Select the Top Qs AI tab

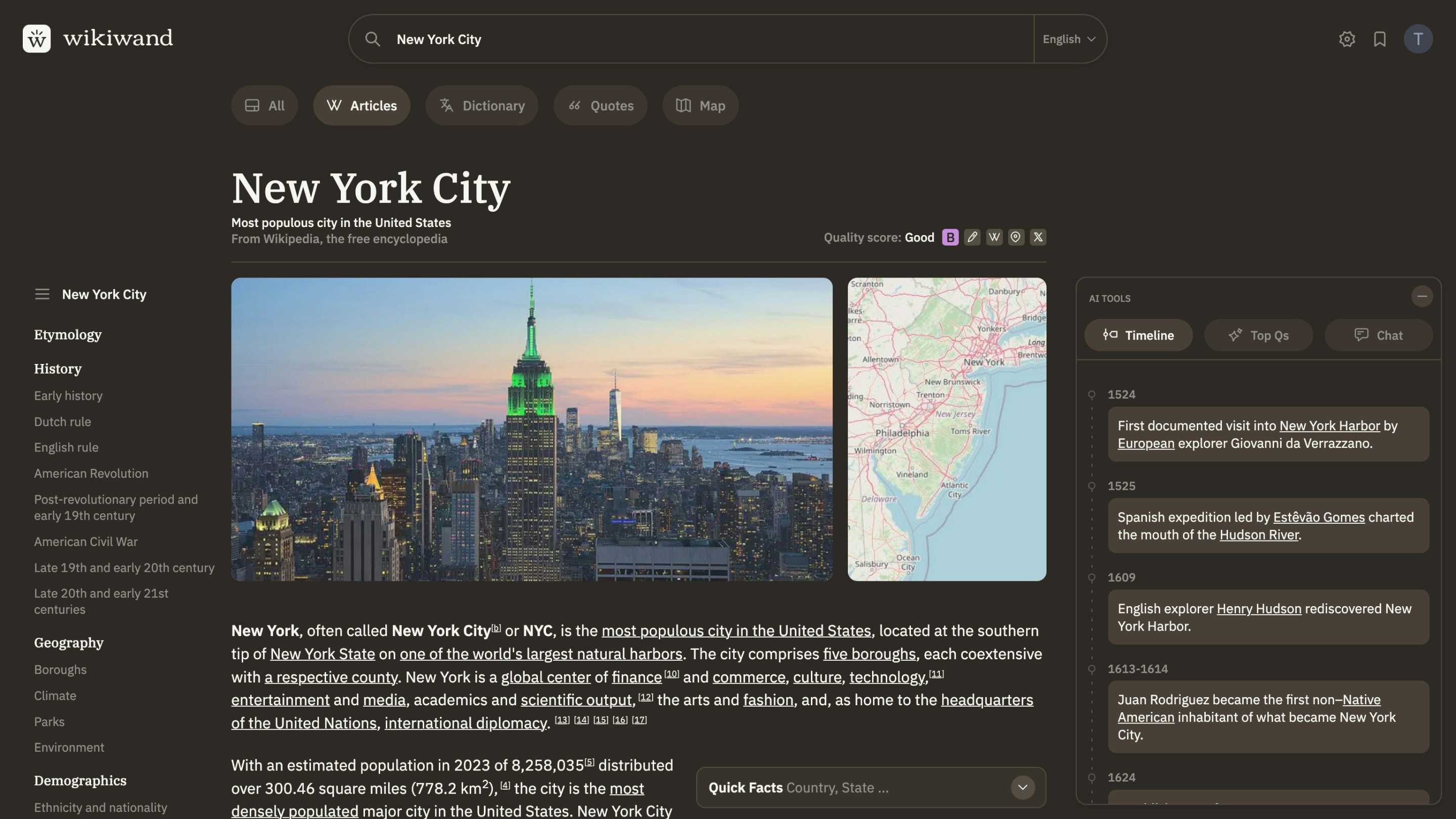[1258, 335]
